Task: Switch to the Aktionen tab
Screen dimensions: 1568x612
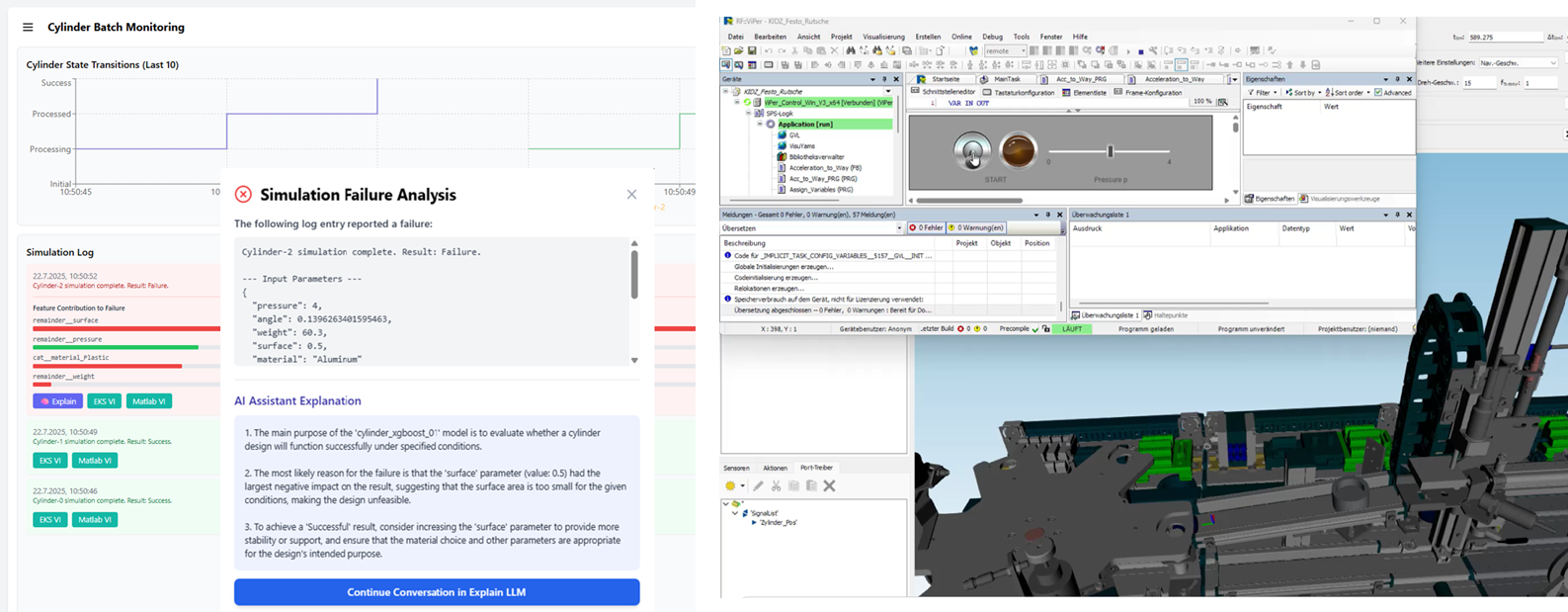Action: click(x=776, y=468)
